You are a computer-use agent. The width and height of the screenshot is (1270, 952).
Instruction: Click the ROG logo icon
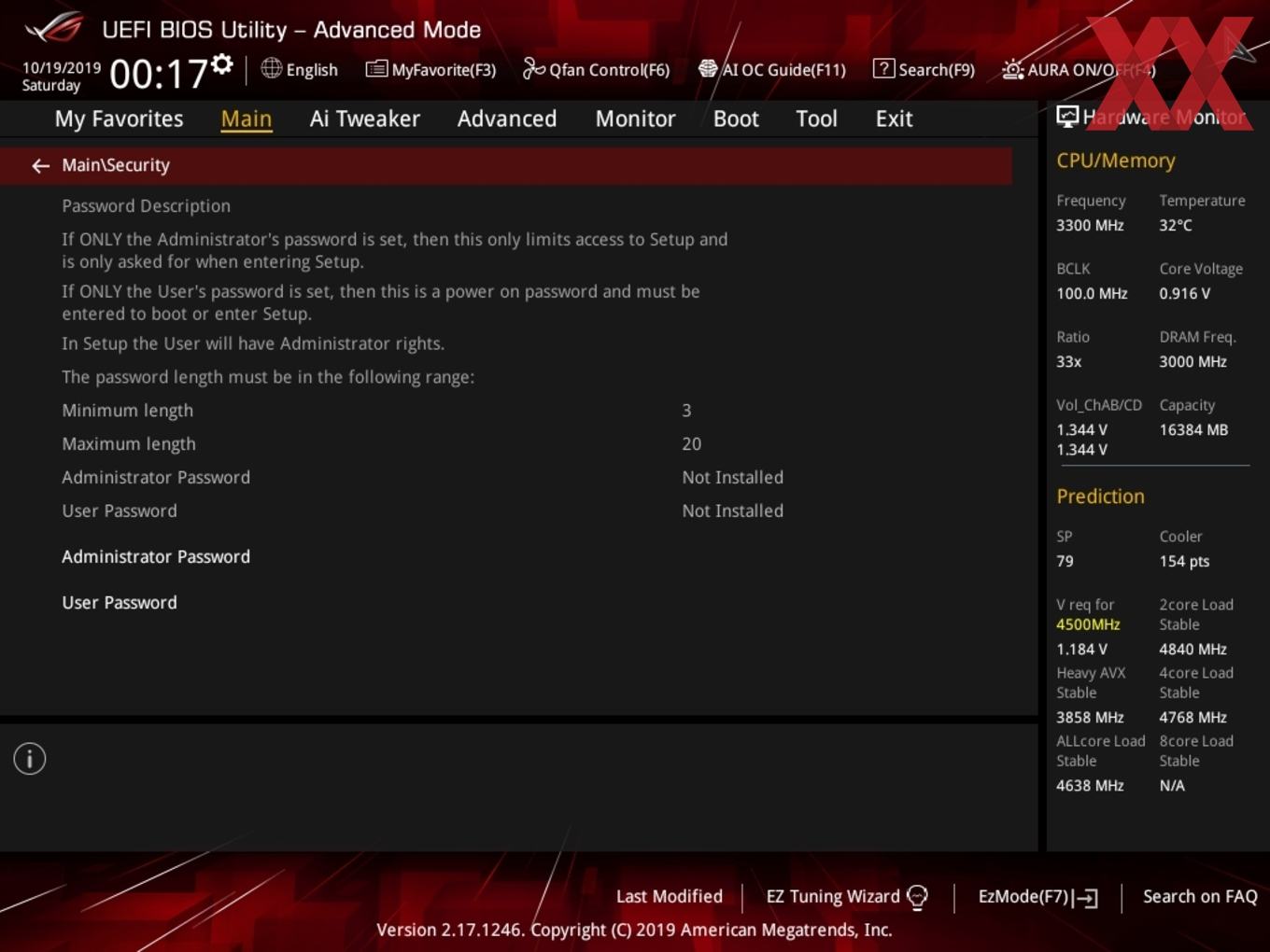[54, 29]
